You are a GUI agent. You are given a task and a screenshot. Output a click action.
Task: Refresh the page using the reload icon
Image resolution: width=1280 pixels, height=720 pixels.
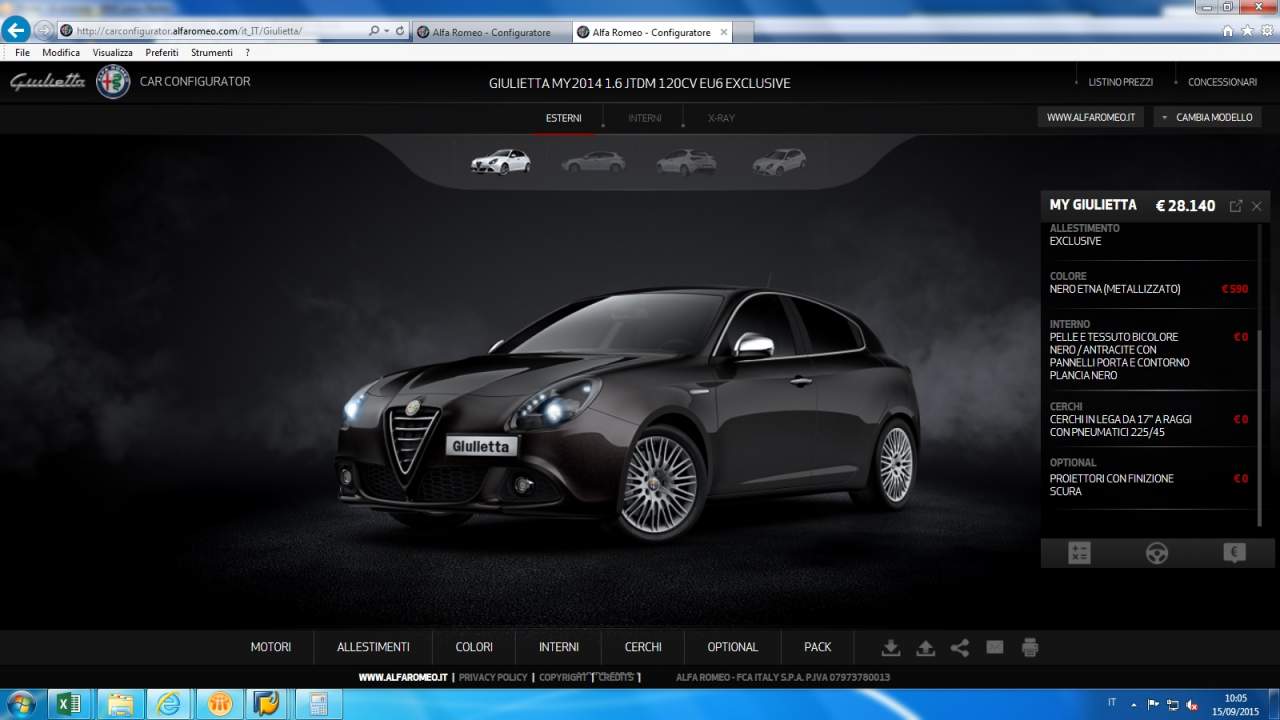[x=401, y=31]
